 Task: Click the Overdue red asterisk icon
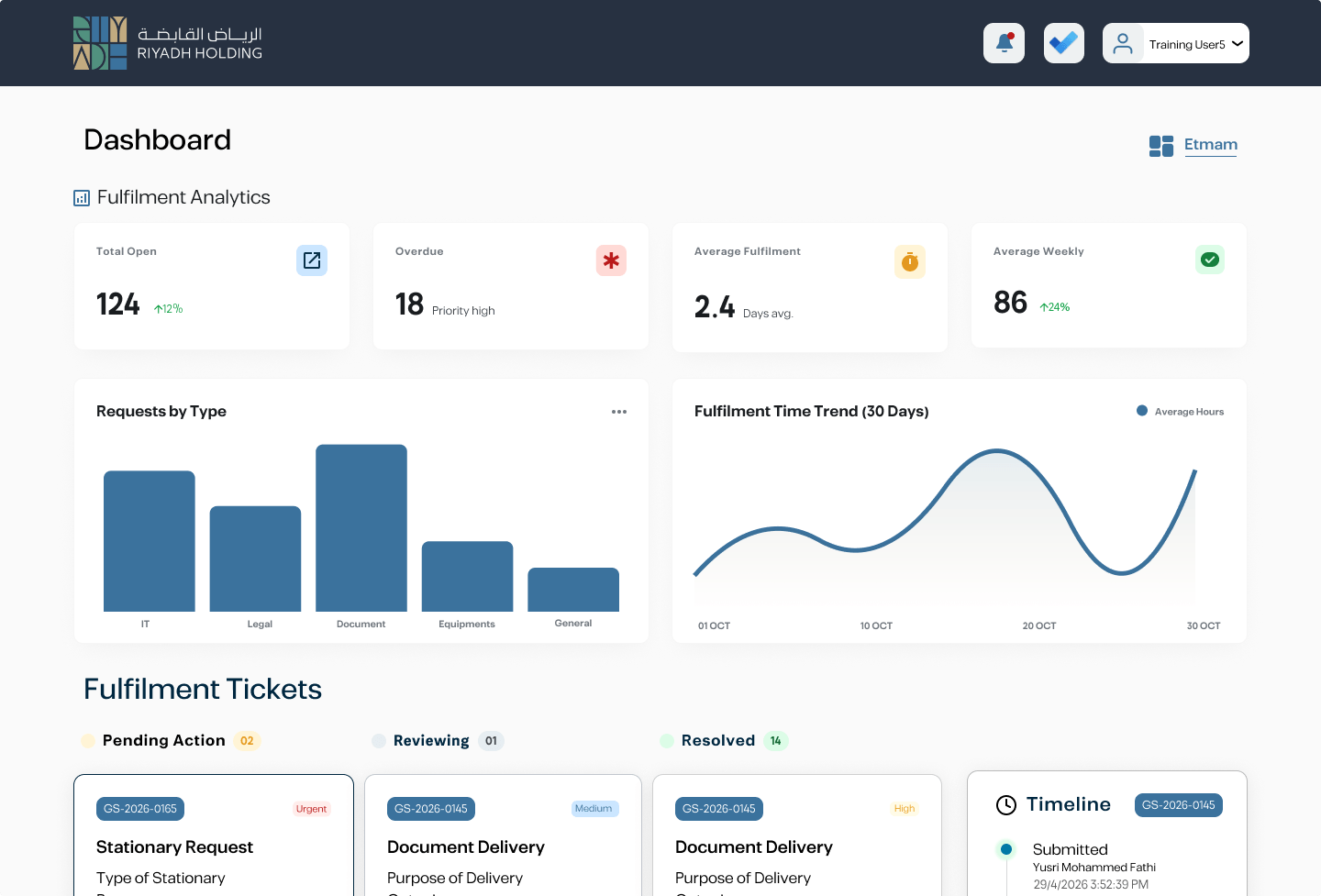point(611,260)
